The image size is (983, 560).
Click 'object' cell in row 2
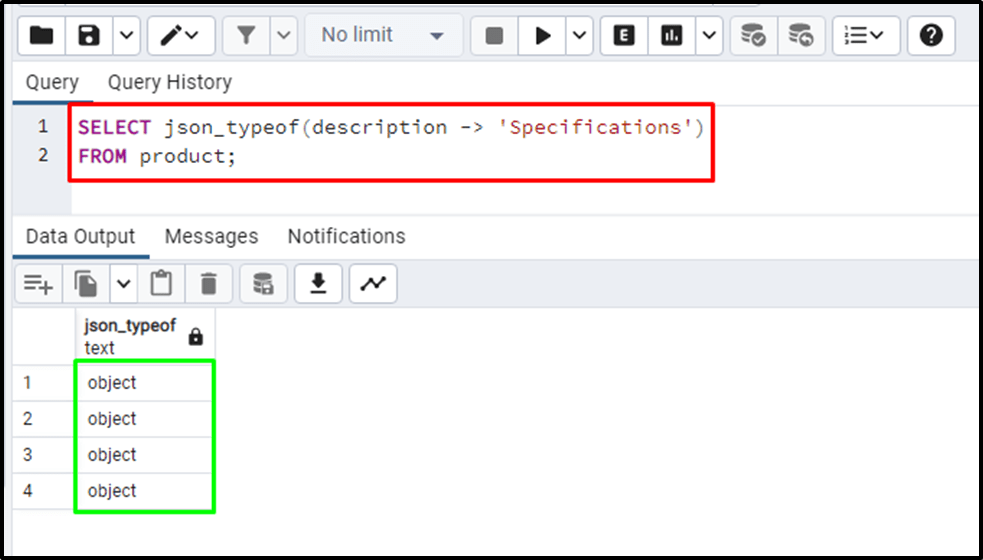pyautogui.click(x=144, y=419)
